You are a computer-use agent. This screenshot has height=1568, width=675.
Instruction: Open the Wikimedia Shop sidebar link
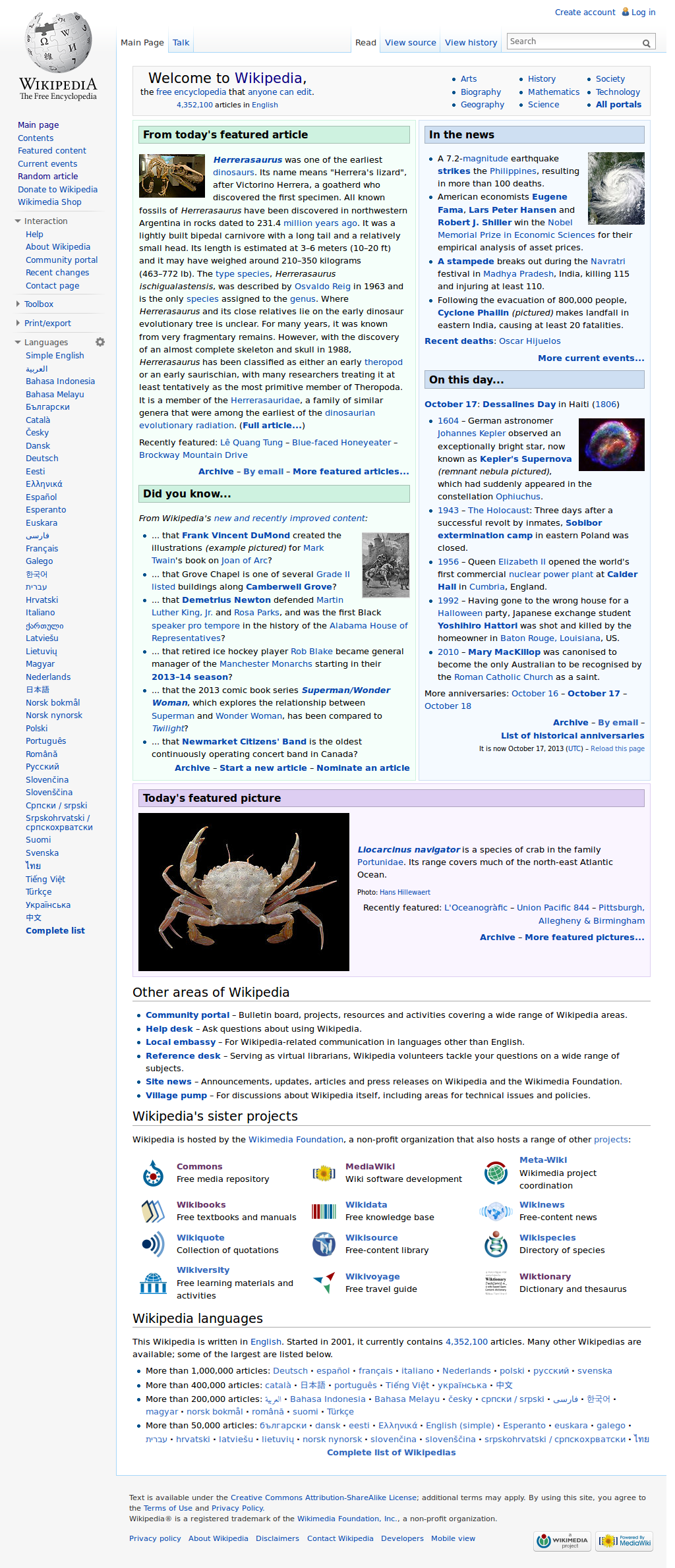[49, 202]
